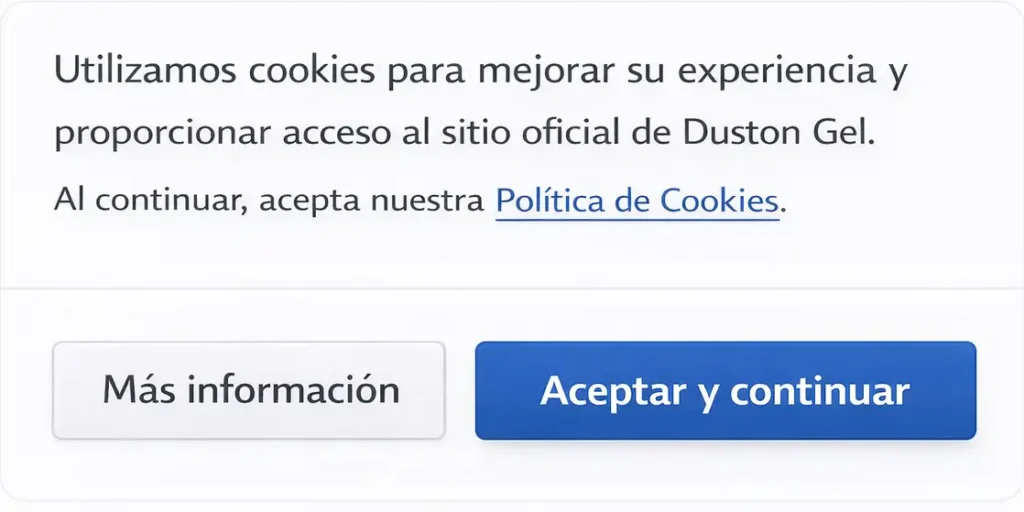View more details via Más información

pyautogui.click(x=249, y=391)
